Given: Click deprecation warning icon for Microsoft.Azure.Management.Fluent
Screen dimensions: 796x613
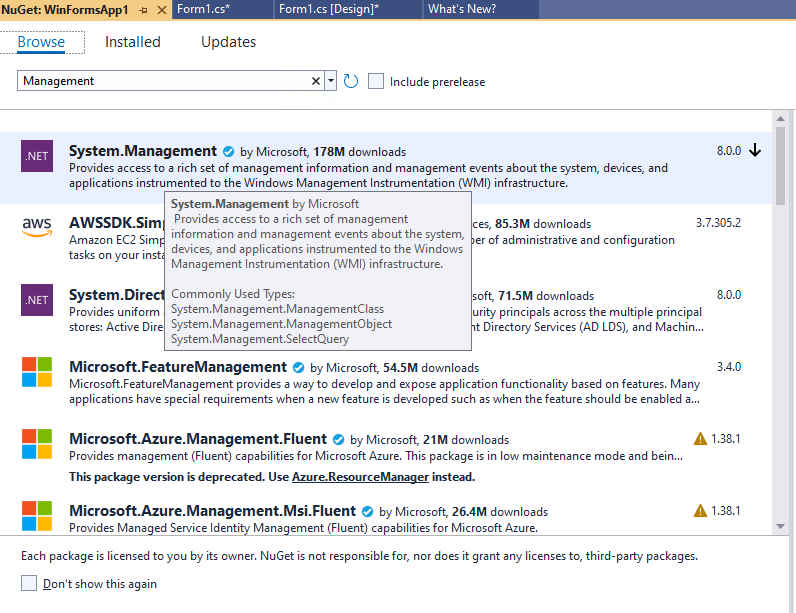Looking at the screenshot, I should click(700, 438).
